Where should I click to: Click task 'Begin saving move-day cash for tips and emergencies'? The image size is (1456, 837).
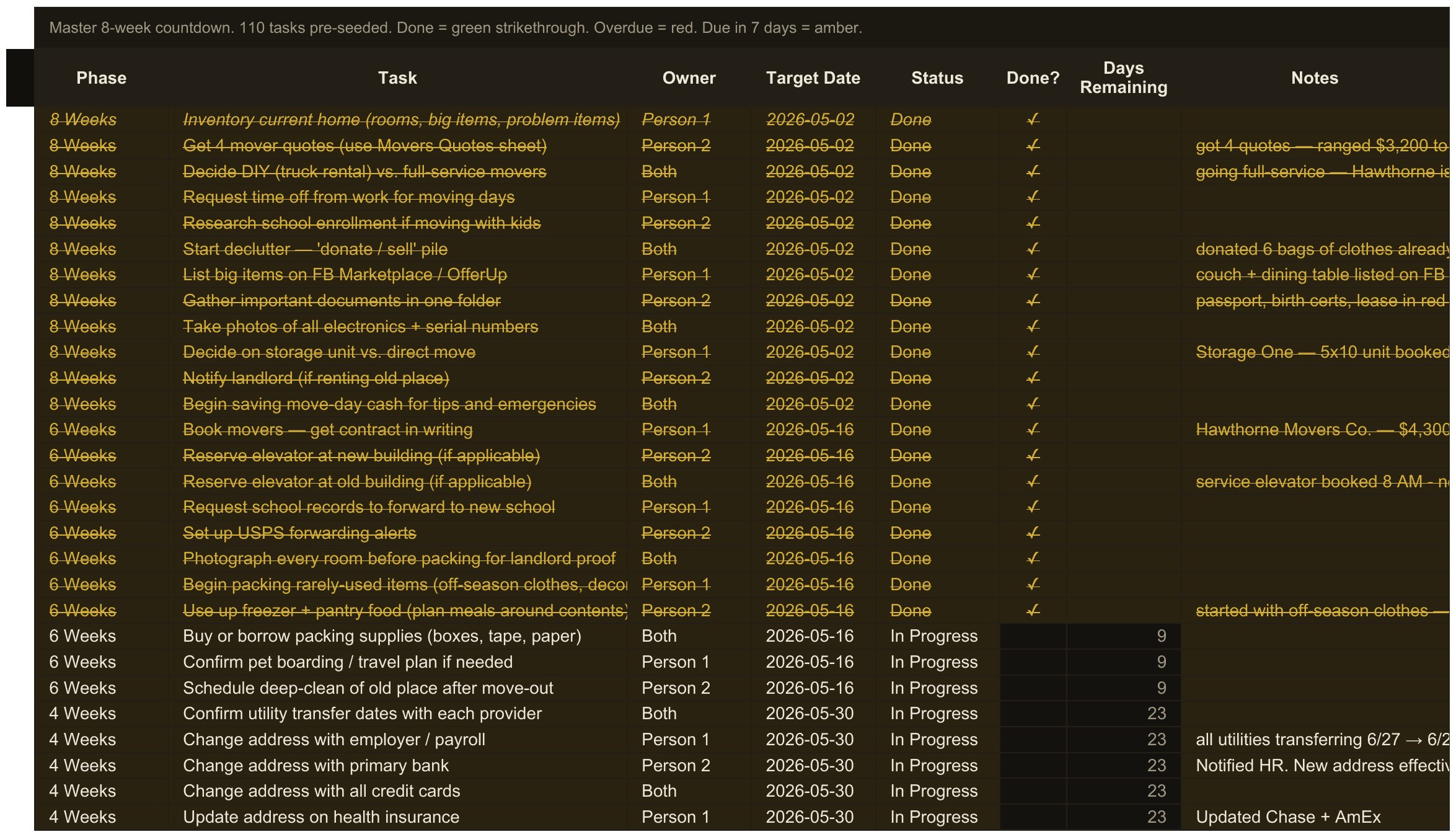coord(389,404)
